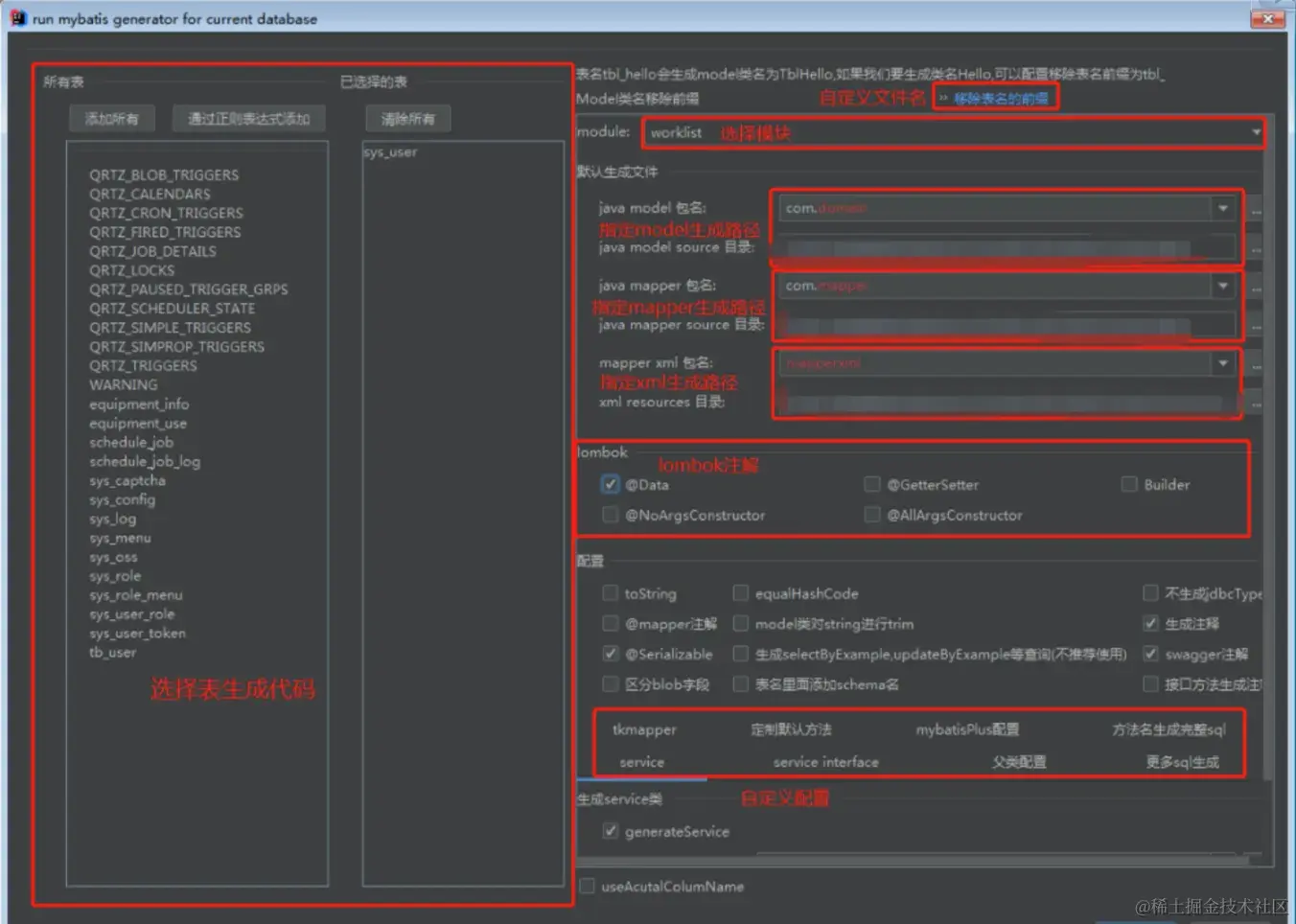This screenshot has height=924, width=1296.
Task: Select schedule_job_log table
Action: 145,461
